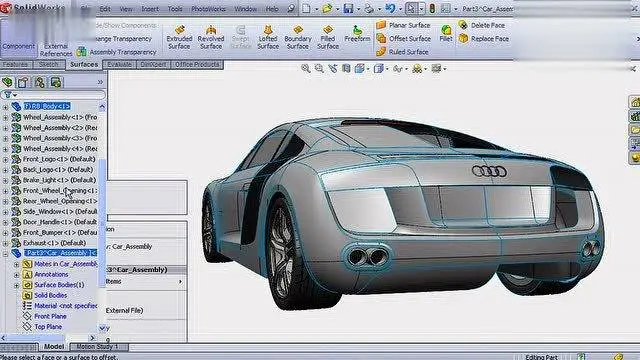The image size is (640, 360).
Task: Choose the Lofted Surface tool
Action: pyautogui.click(x=268, y=38)
